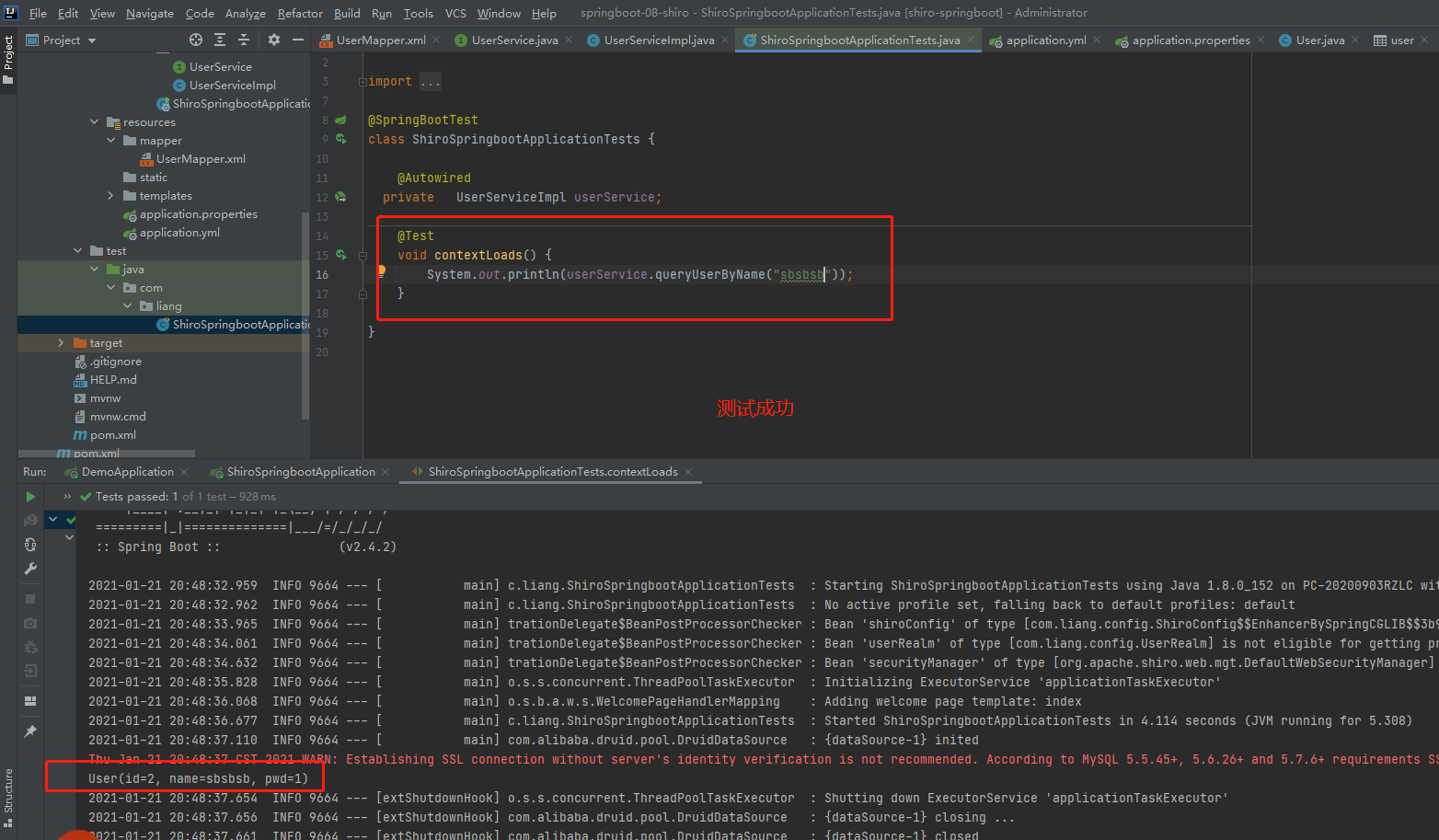
Task: Collapse the test java folder
Action: [x=95, y=269]
